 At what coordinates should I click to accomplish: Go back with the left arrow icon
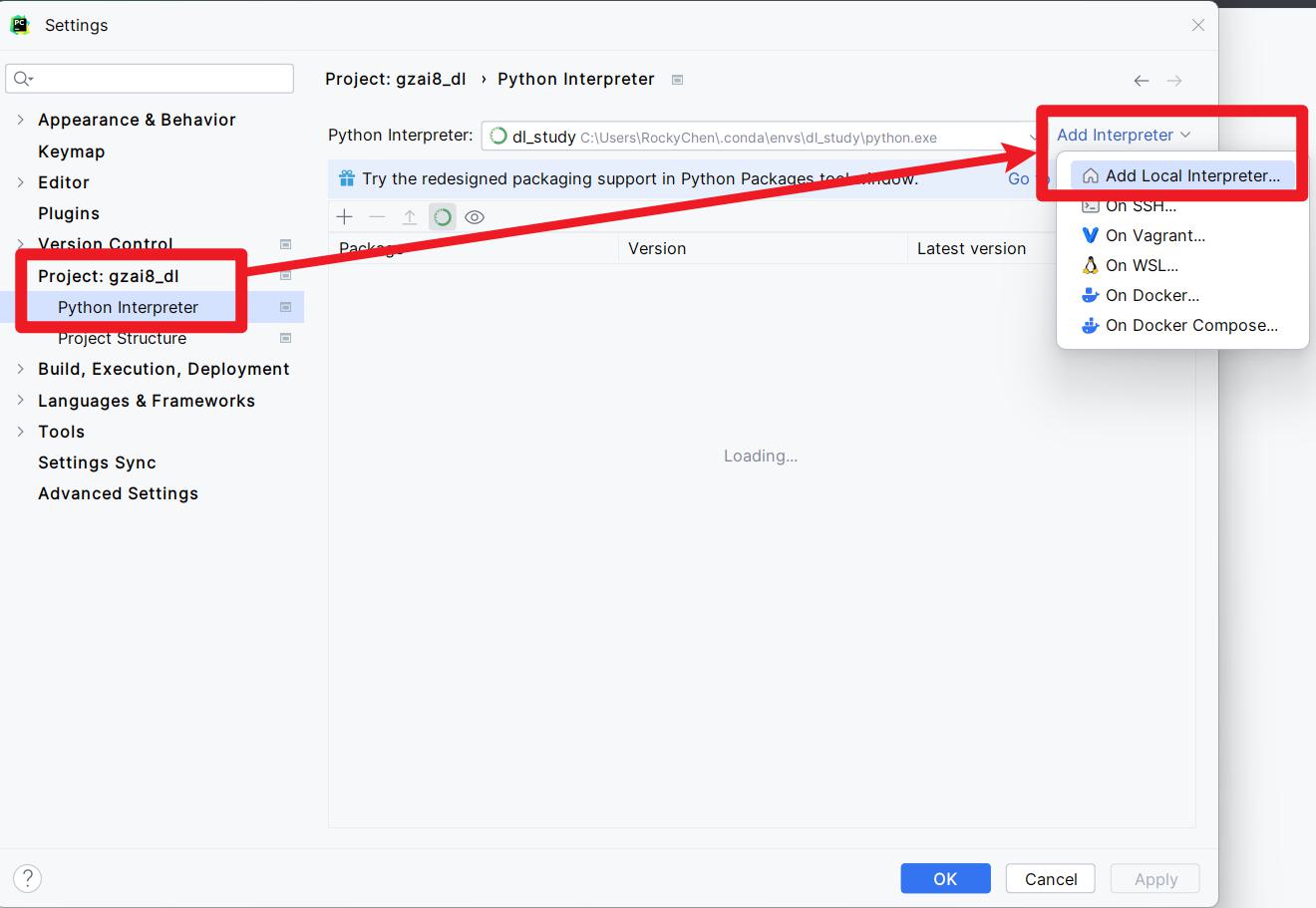tap(1142, 81)
